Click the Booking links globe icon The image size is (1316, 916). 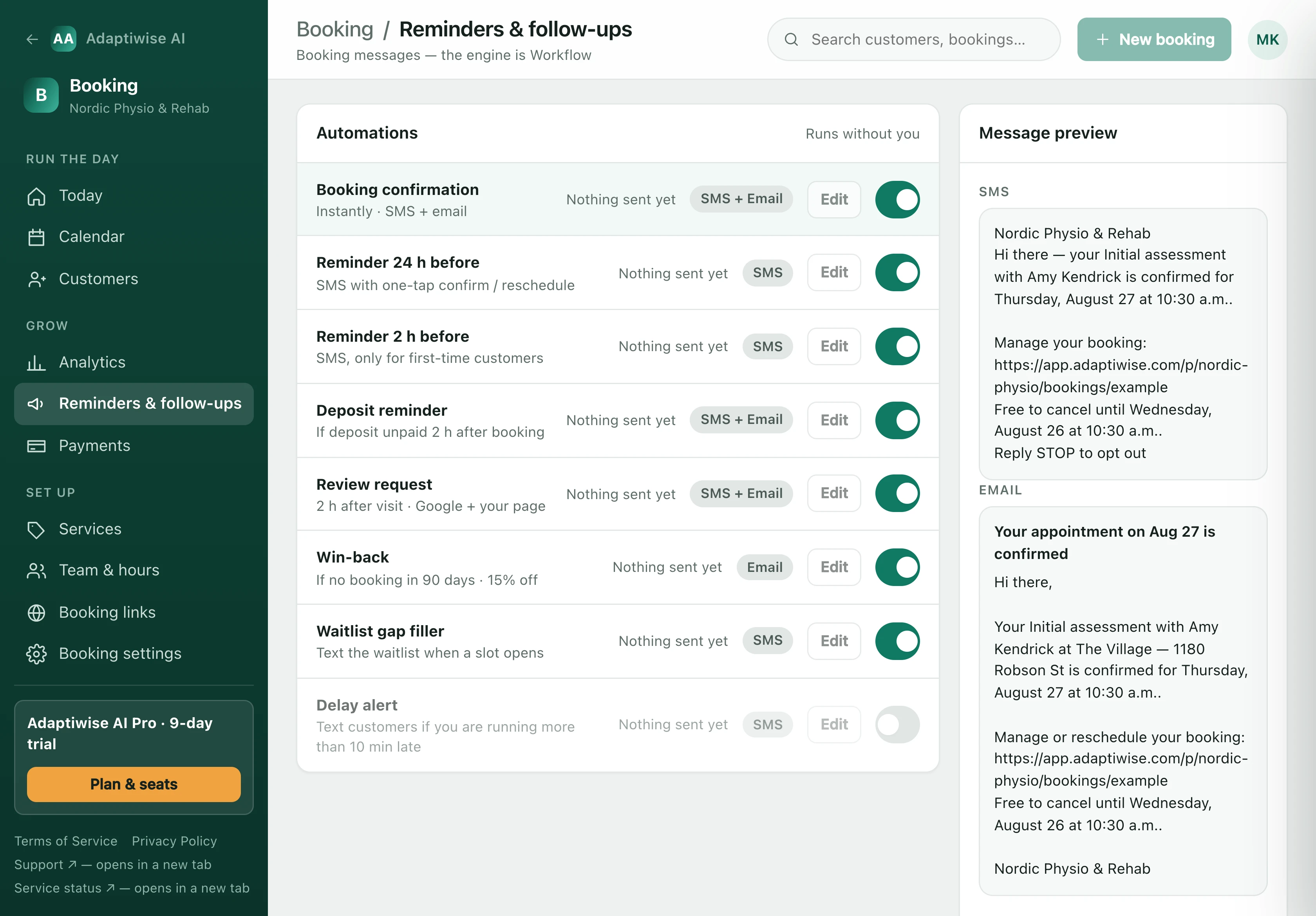(x=36, y=612)
